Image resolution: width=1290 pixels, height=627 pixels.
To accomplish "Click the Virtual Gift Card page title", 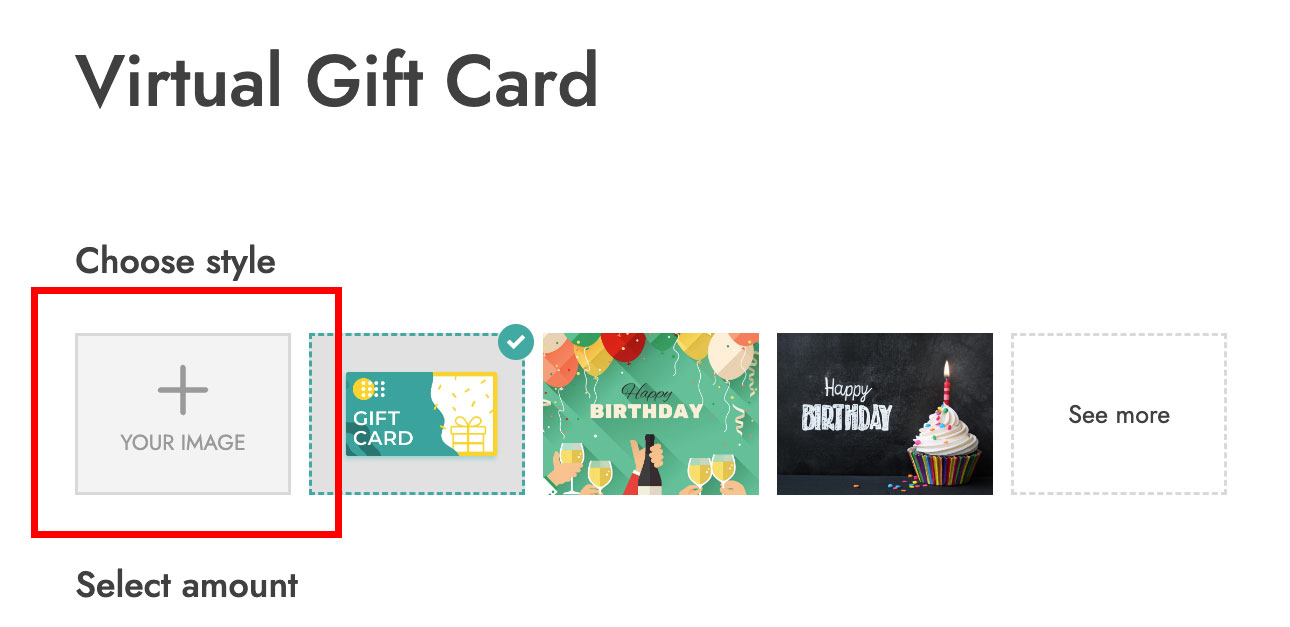I will 338,80.
